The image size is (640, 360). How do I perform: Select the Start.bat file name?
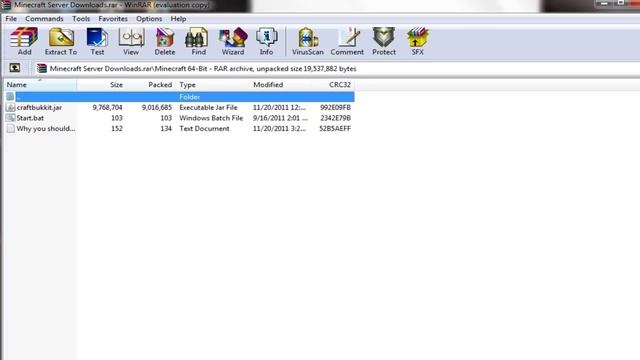(30, 118)
